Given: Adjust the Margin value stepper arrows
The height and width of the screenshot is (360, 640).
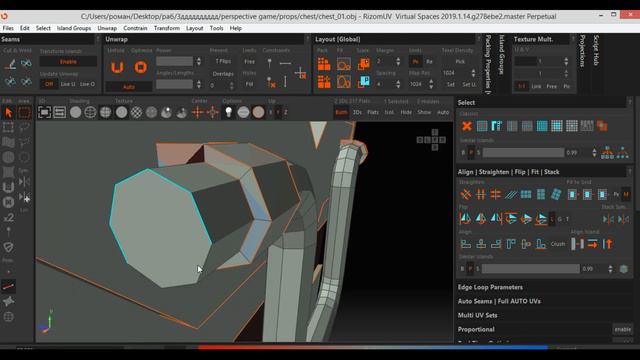Looking at the screenshot, I should click(398, 62).
